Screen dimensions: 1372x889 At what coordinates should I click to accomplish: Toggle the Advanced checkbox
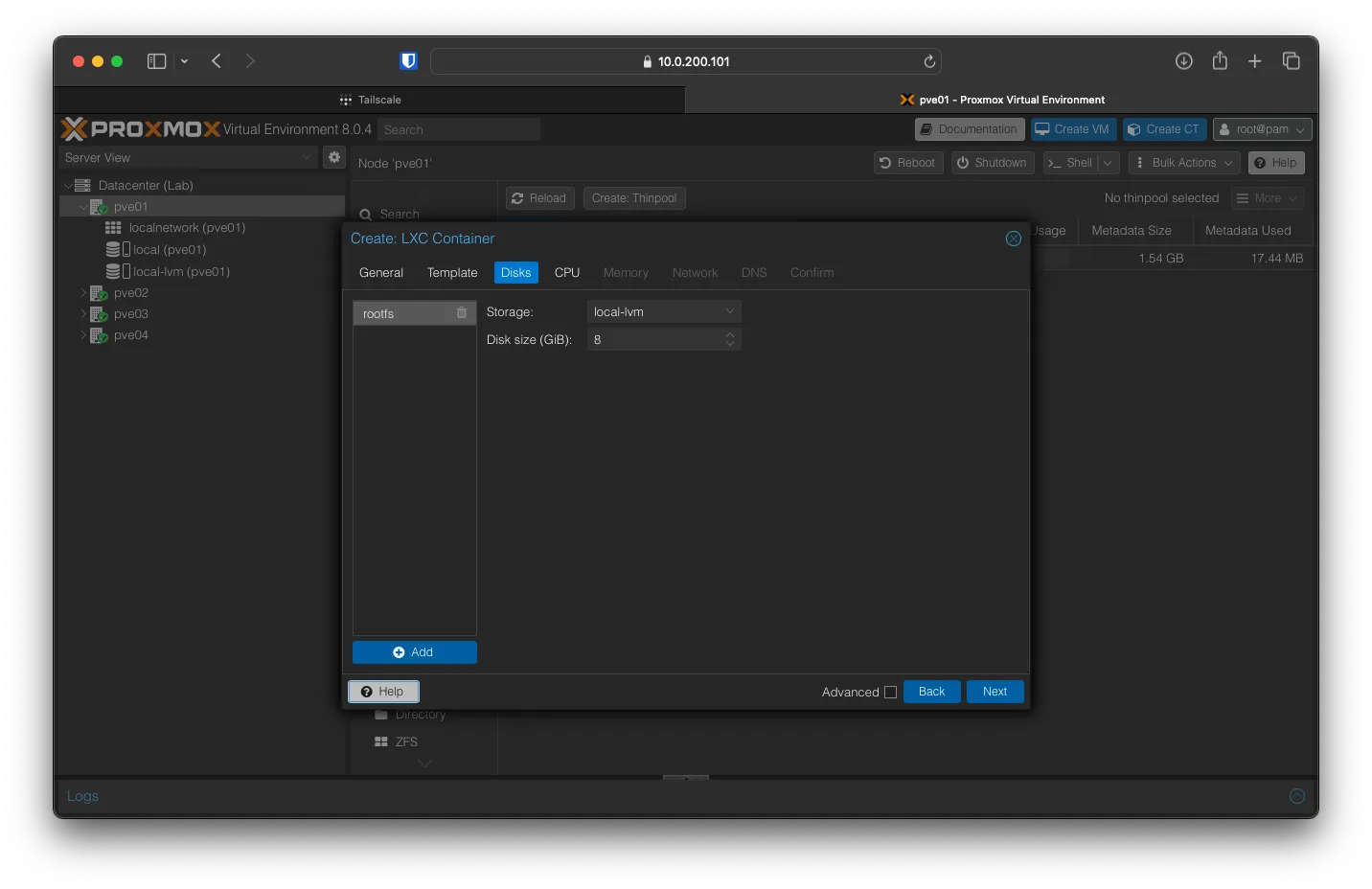point(890,692)
